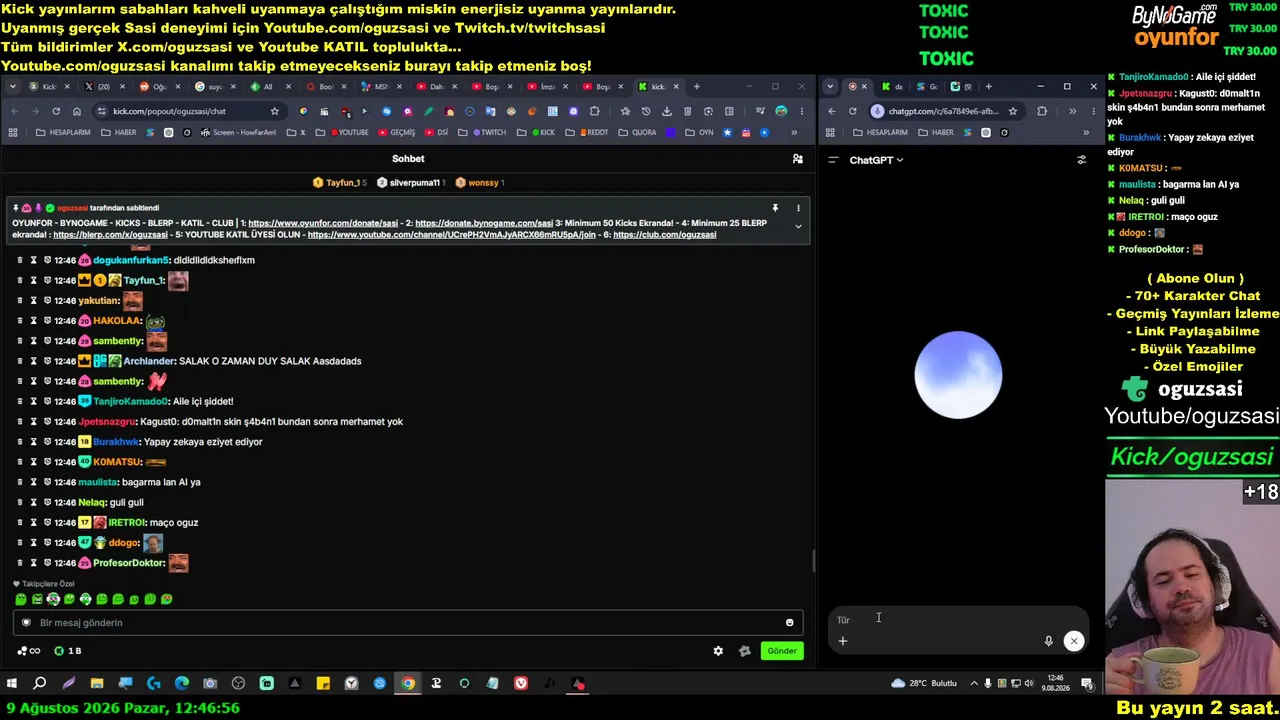
Task: Open the weather widget showing 28°C Bulutlu
Action: tap(923, 684)
